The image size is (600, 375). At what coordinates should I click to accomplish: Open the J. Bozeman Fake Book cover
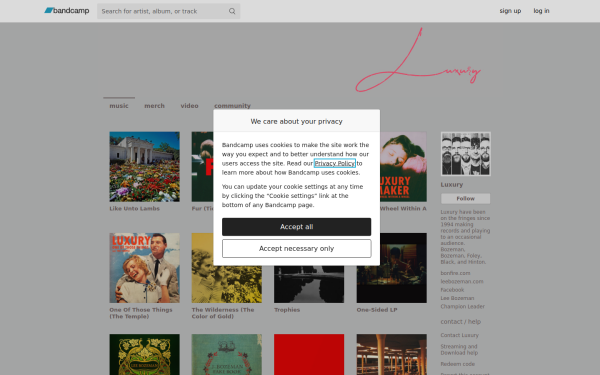(x=227, y=354)
